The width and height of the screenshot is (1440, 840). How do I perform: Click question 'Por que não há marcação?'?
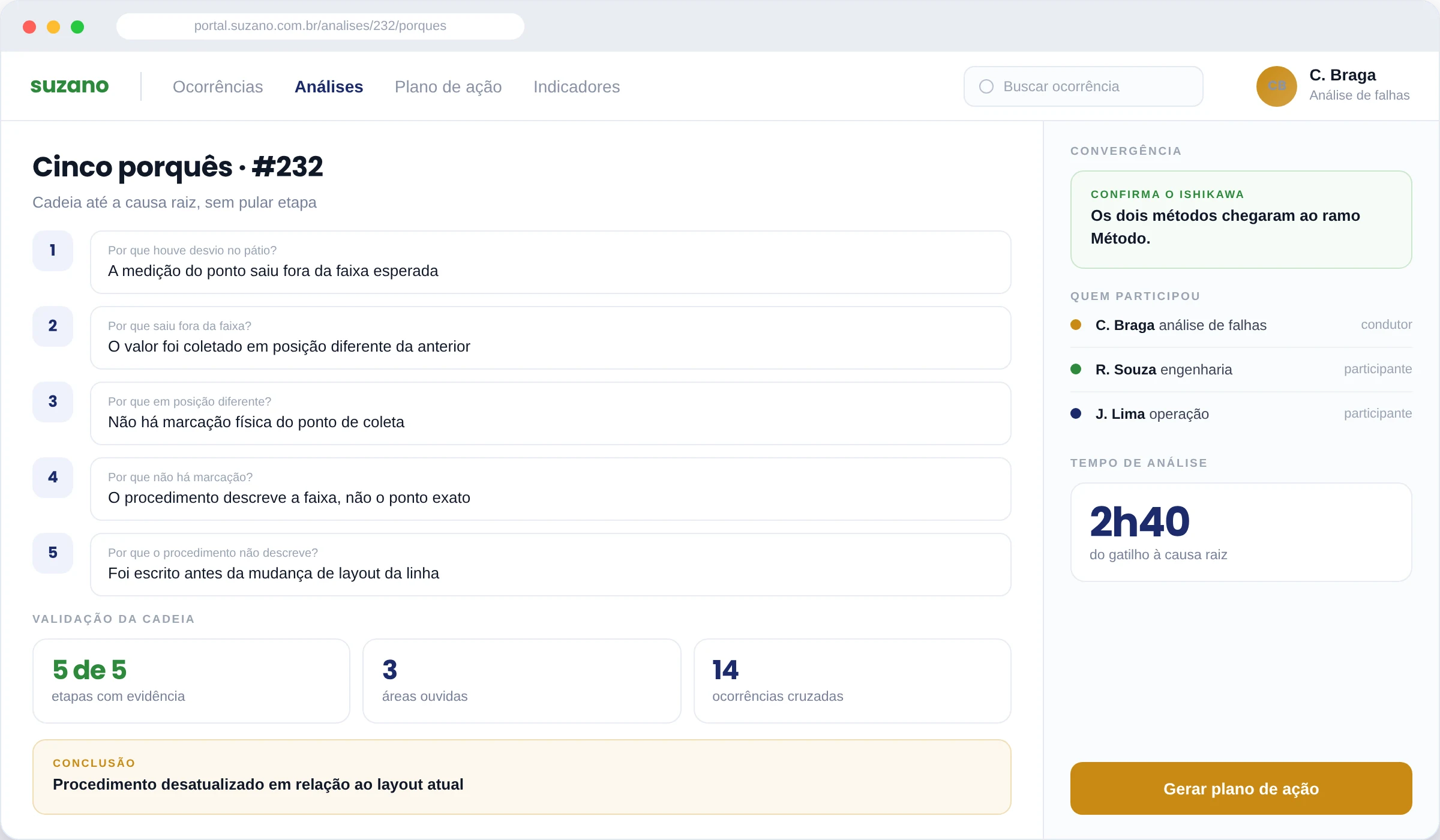pyautogui.click(x=180, y=477)
